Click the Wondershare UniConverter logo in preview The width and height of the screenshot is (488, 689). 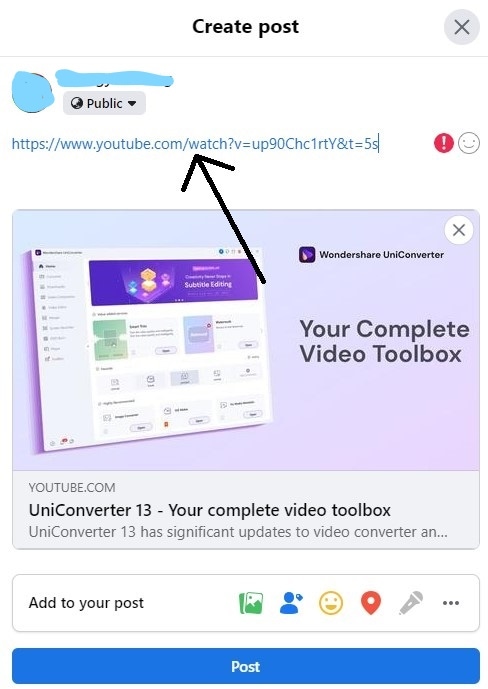coord(307,254)
